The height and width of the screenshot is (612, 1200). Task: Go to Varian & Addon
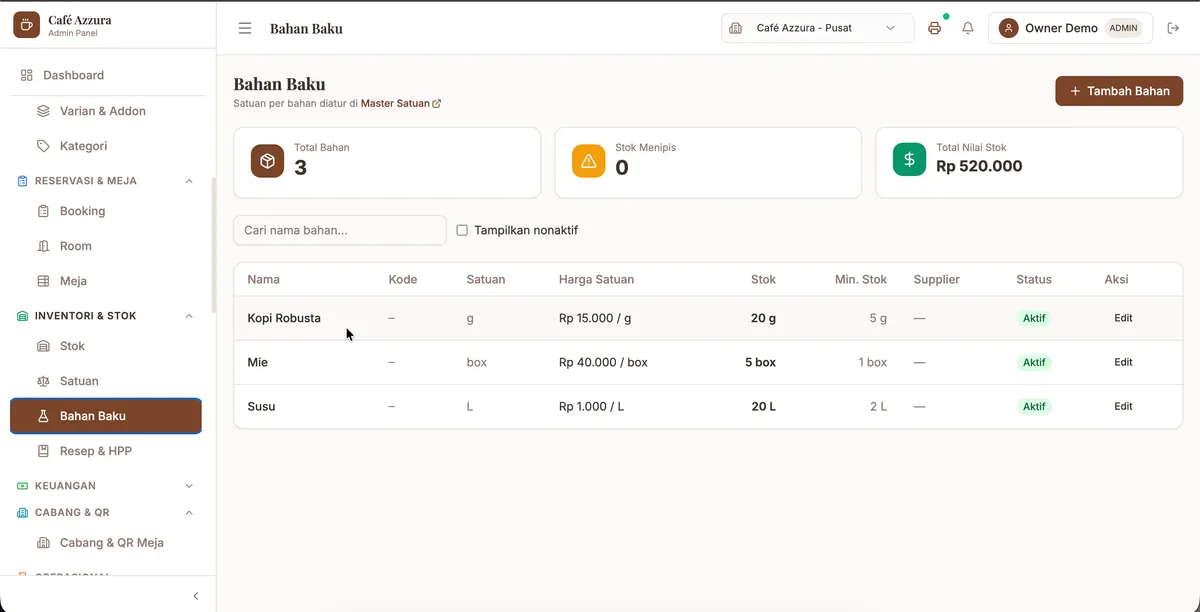coord(106,111)
